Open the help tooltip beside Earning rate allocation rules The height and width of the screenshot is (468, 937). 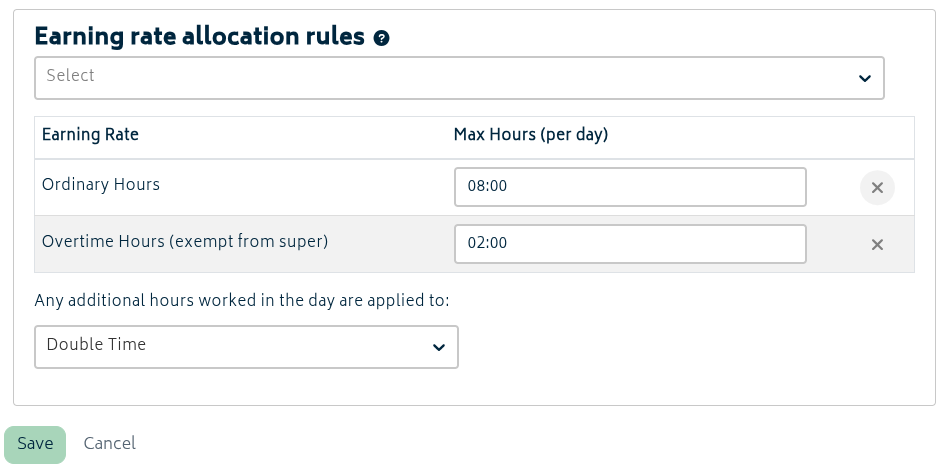381,38
